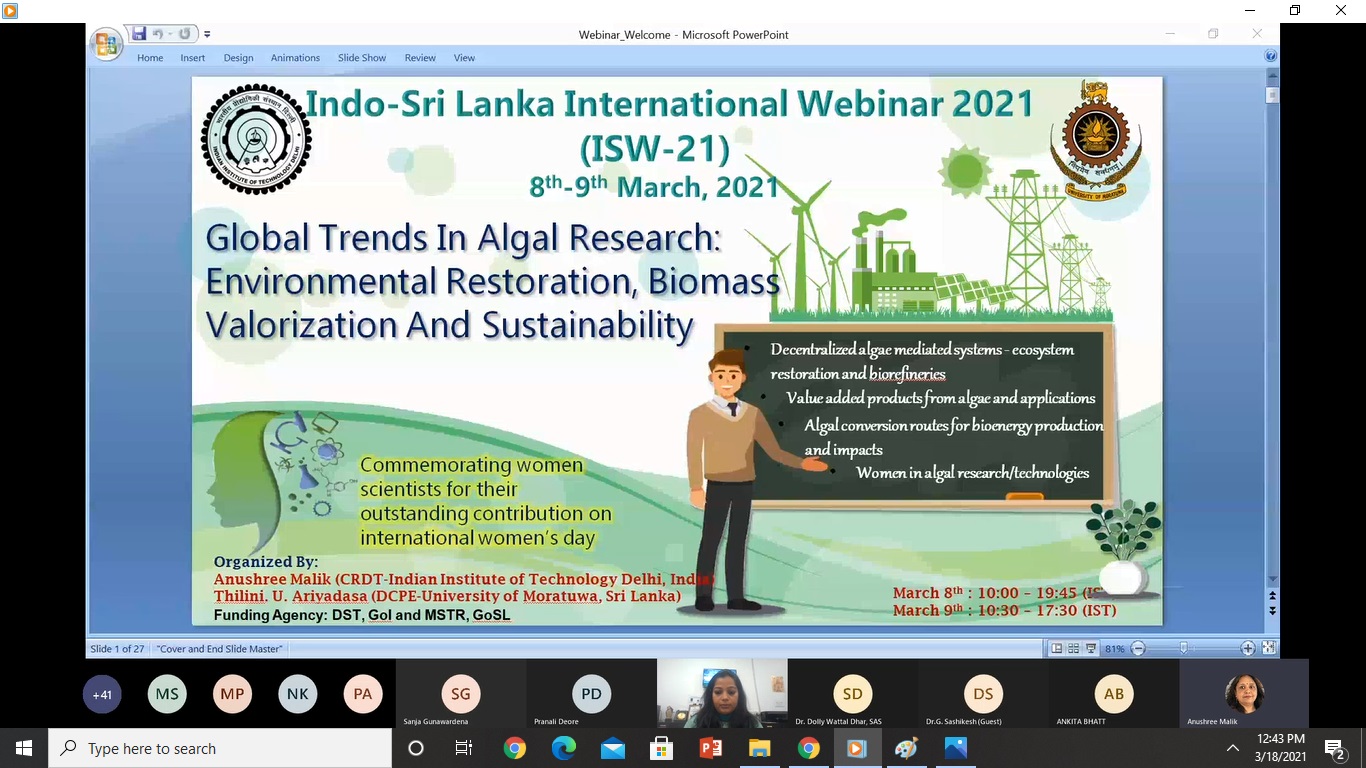Image resolution: width=1366 pixels, height=768 pixels.
Task: Switch to the Animations ribbon tab
Action: (x=295, y=58)
